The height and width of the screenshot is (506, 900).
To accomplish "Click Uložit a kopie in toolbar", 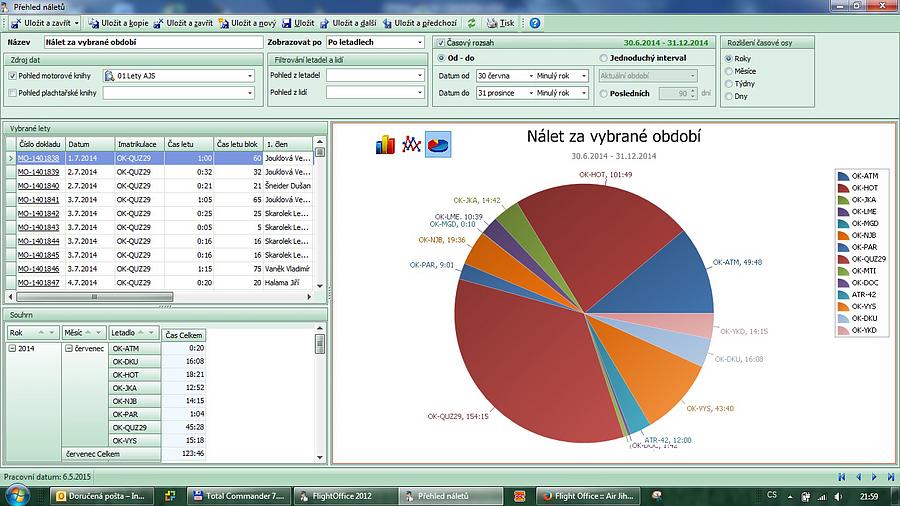I will [x=115, y=23].
